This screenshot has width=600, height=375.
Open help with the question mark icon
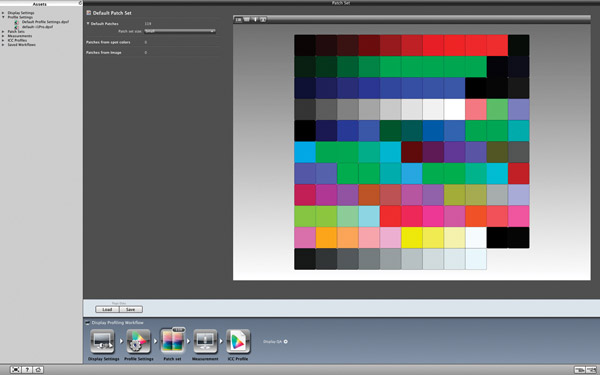(x=27, y=370)
